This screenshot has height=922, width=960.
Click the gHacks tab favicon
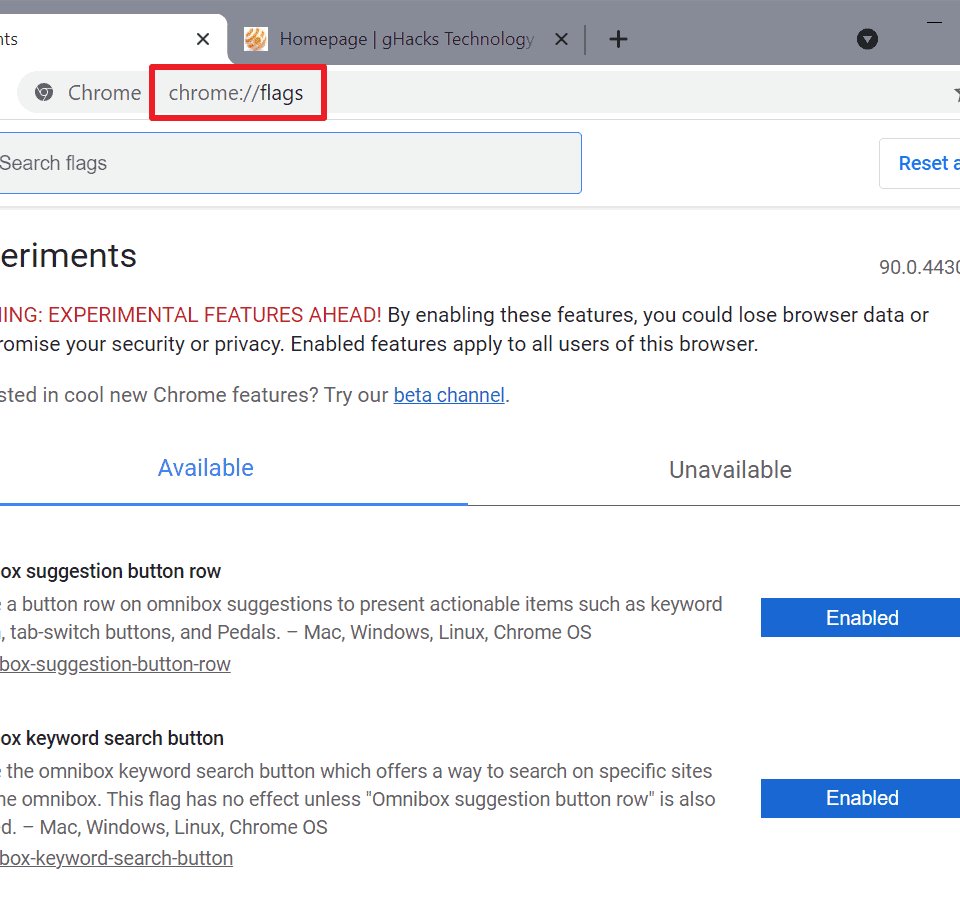pyautogui.click(x=256, y=39)
